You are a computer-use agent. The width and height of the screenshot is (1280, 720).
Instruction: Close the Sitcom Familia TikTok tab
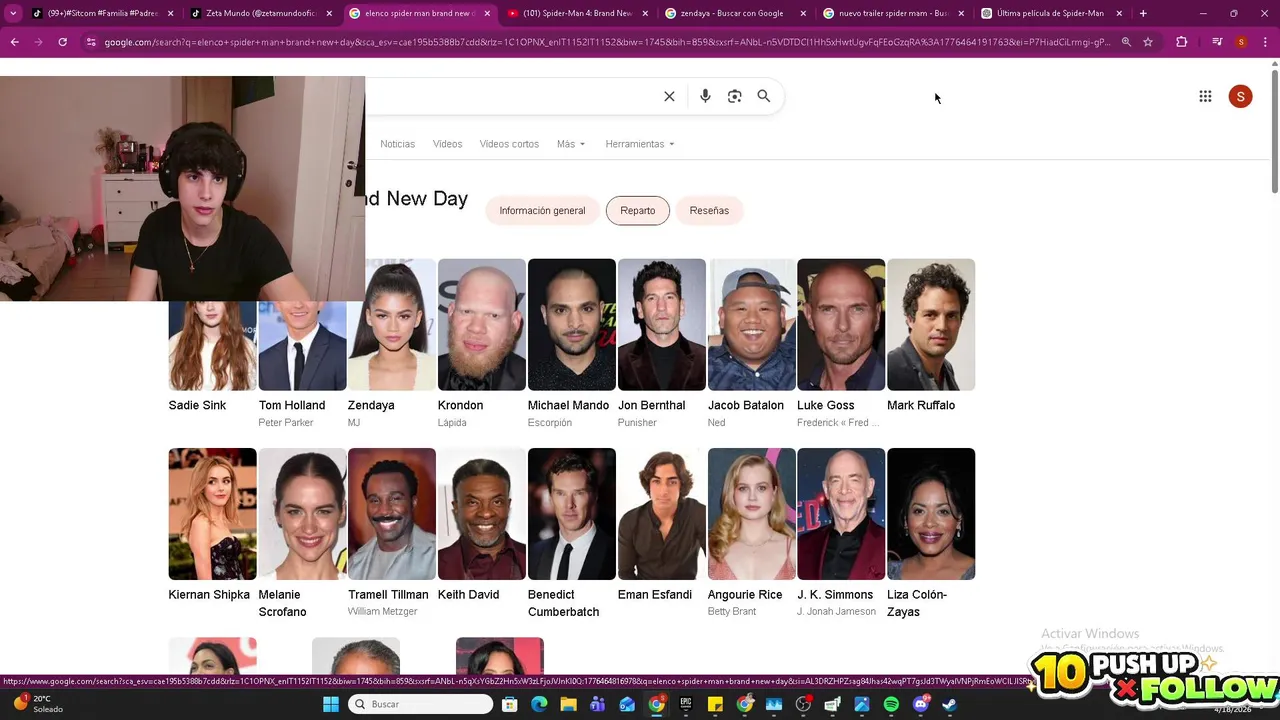click(171, 13)
